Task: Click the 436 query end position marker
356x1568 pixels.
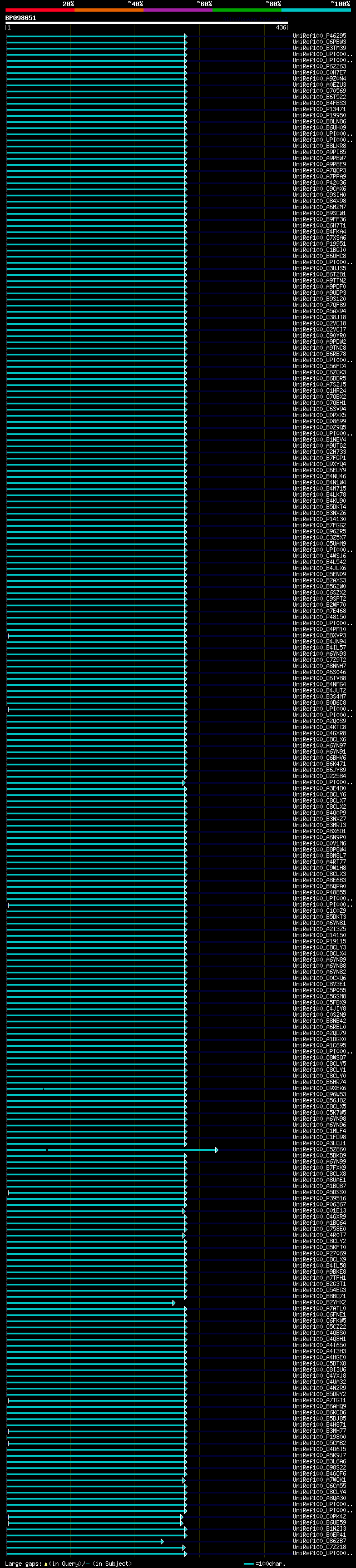Action: tap(280, 27)
